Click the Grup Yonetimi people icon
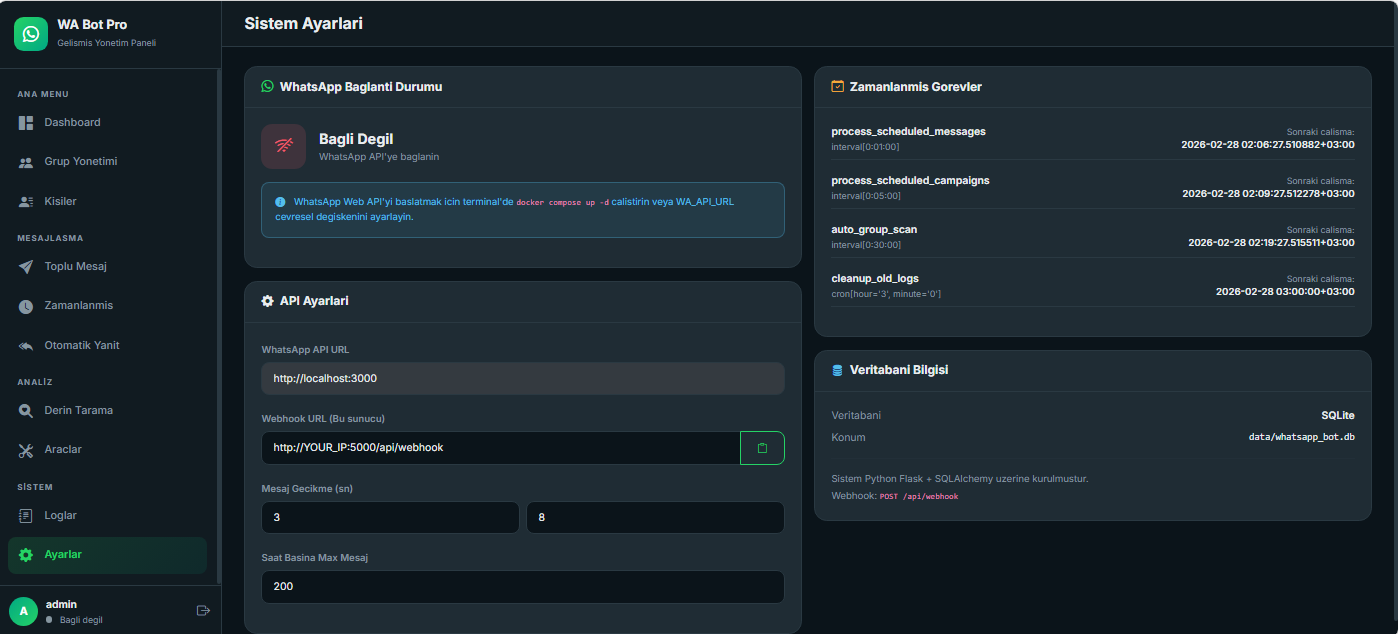This screenshot has width=1398, height=634. 26,162
